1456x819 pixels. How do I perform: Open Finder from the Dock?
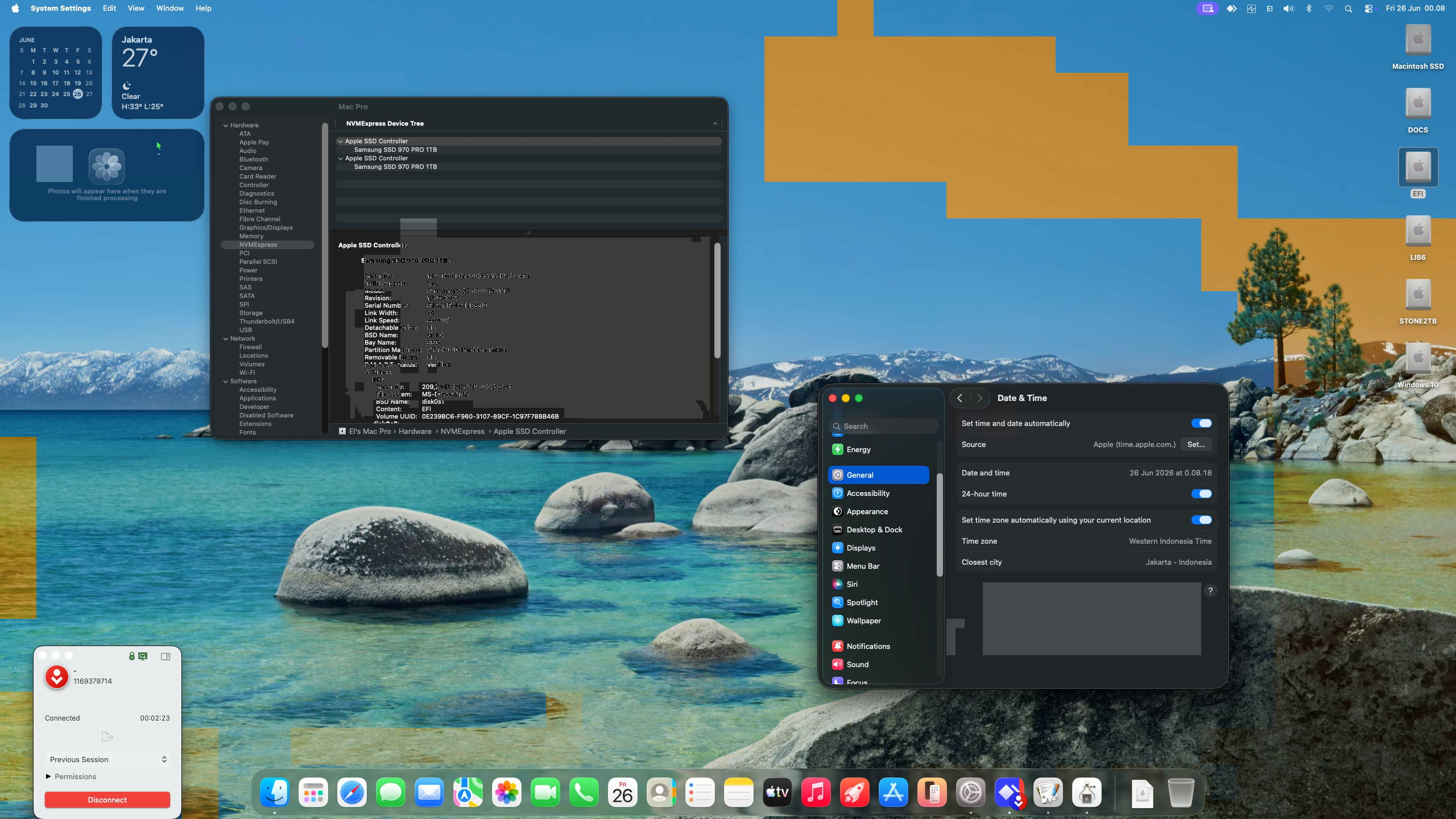[x=275, y=792]
